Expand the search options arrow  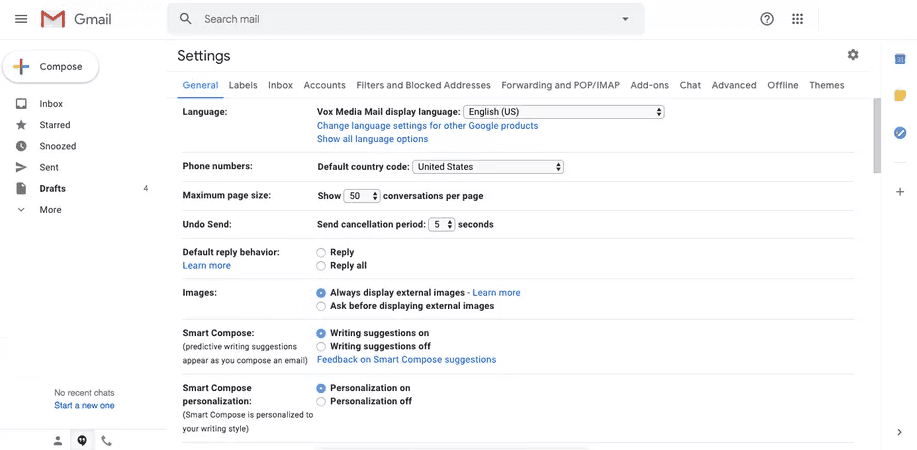[626, 19]
